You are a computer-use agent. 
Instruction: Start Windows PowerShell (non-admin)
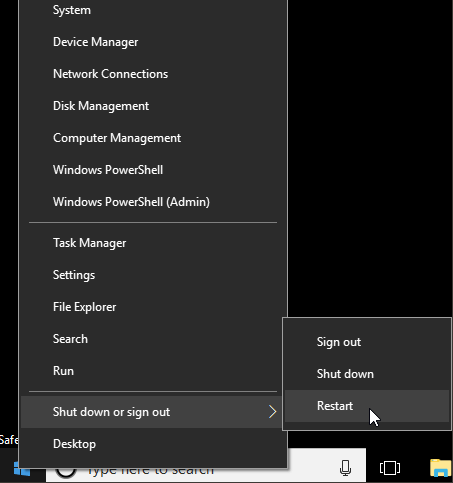click(153, 170)
